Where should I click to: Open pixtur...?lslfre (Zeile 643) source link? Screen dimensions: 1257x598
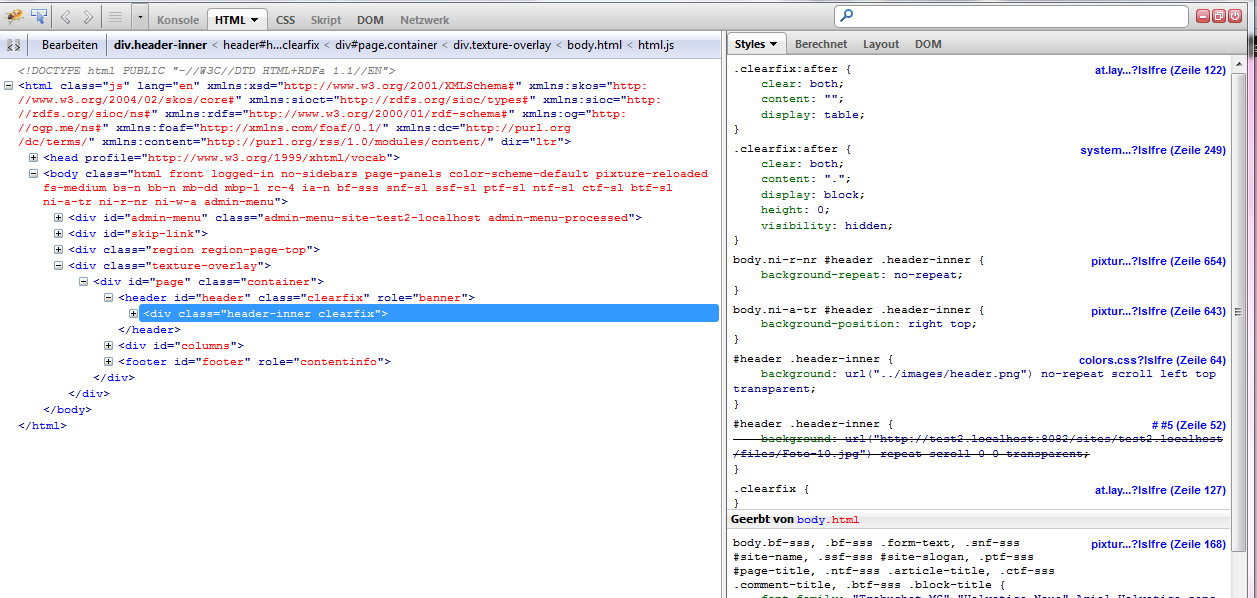tap(1158, 311)
